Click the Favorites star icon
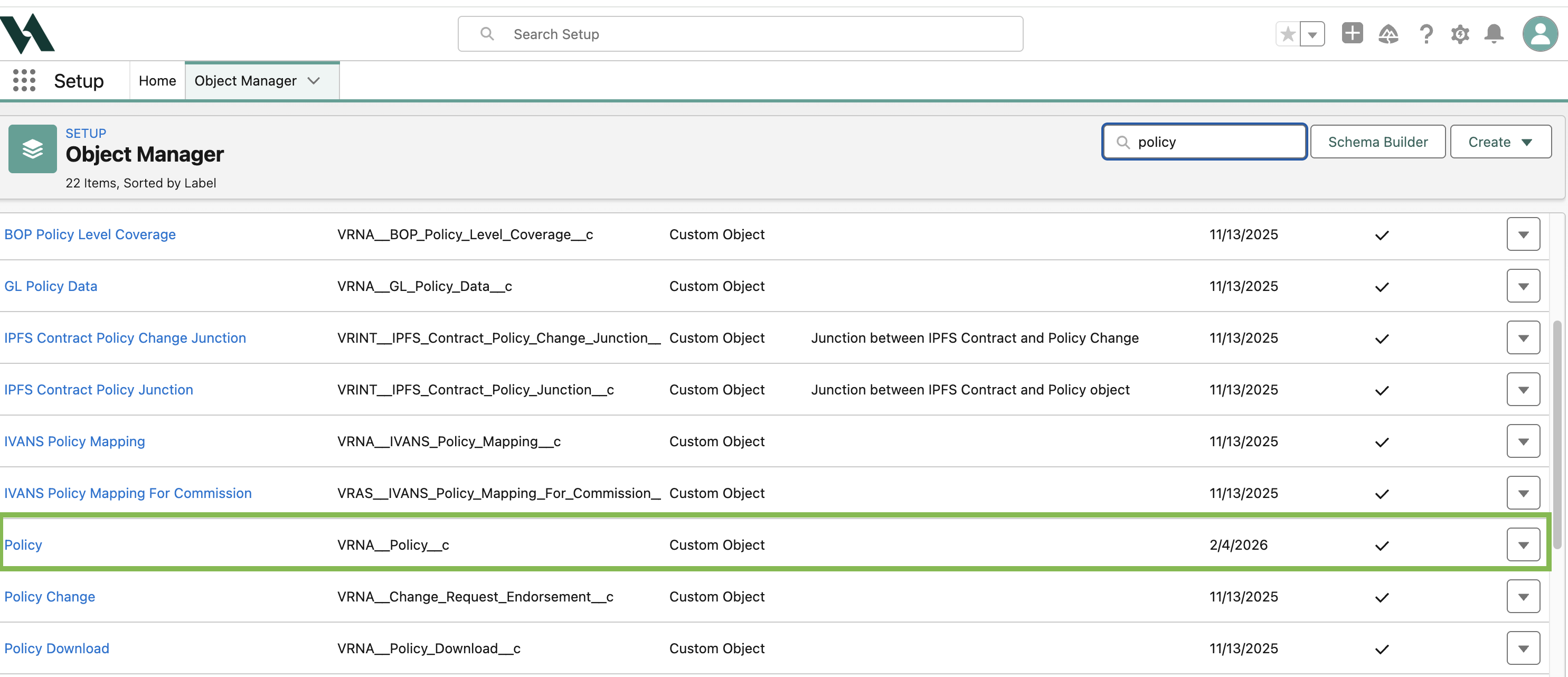The image size is (1568, 677). coord(1287,34)
